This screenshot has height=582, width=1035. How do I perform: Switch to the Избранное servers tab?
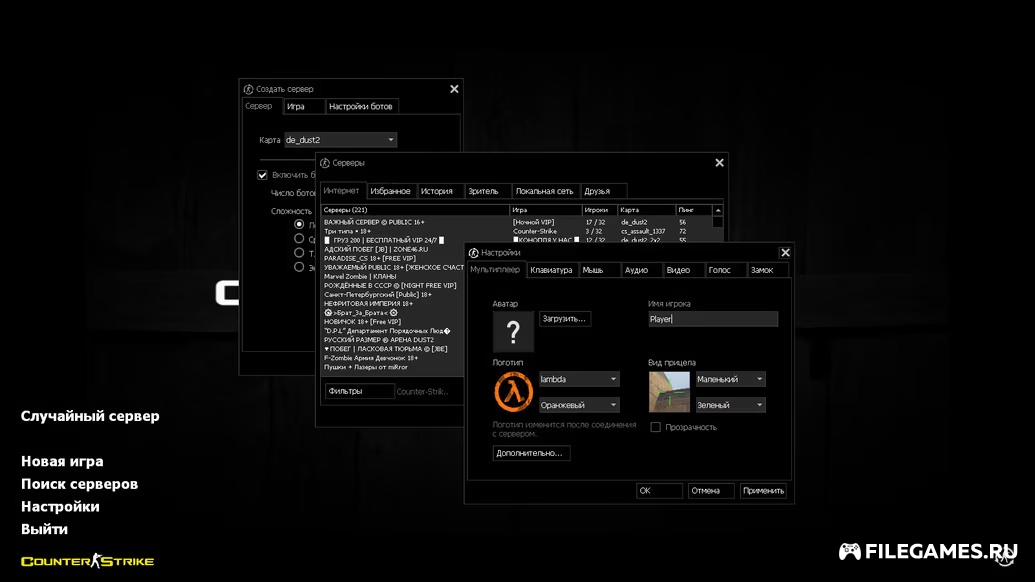(x=391, y=191)
